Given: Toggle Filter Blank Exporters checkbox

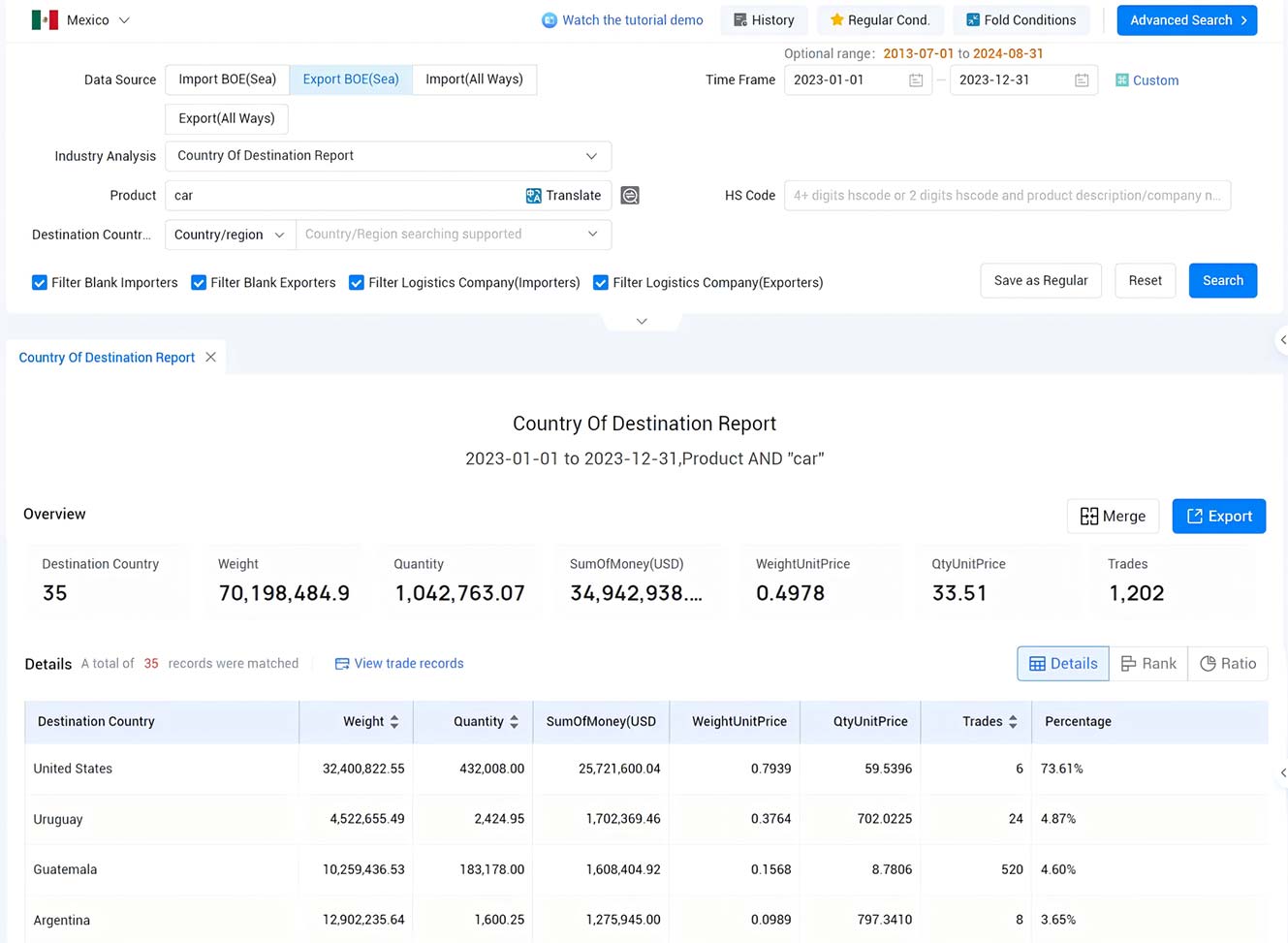Looking at the screenshot, I should pyautogui.click(x=199, y=283).
